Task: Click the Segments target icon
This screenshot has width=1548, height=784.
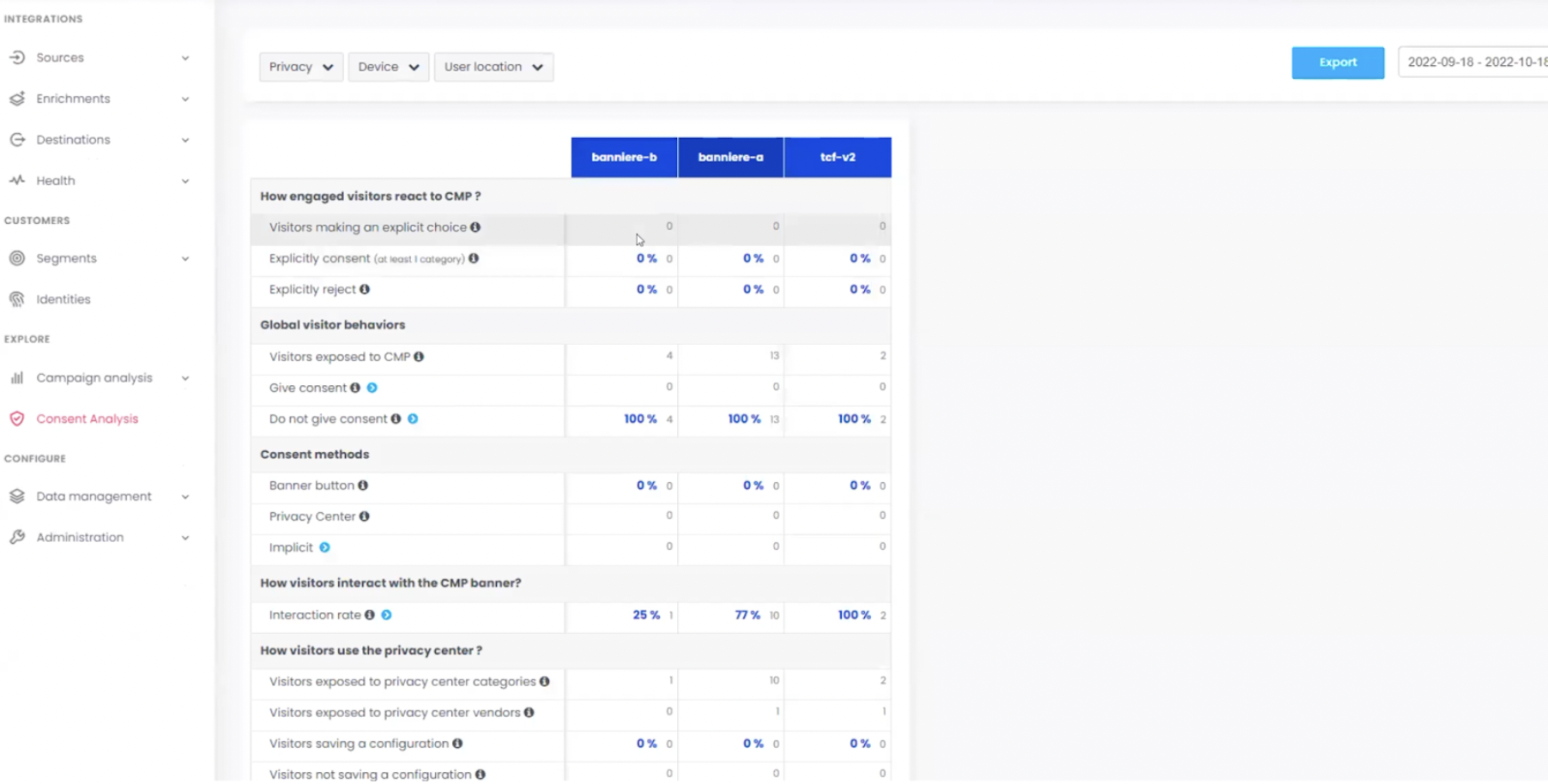Action: click(17, 258)
